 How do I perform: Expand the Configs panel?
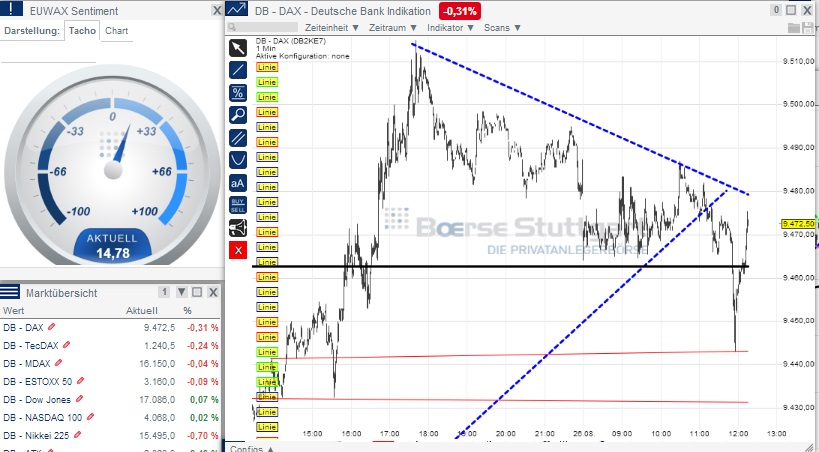click(252, 448)
